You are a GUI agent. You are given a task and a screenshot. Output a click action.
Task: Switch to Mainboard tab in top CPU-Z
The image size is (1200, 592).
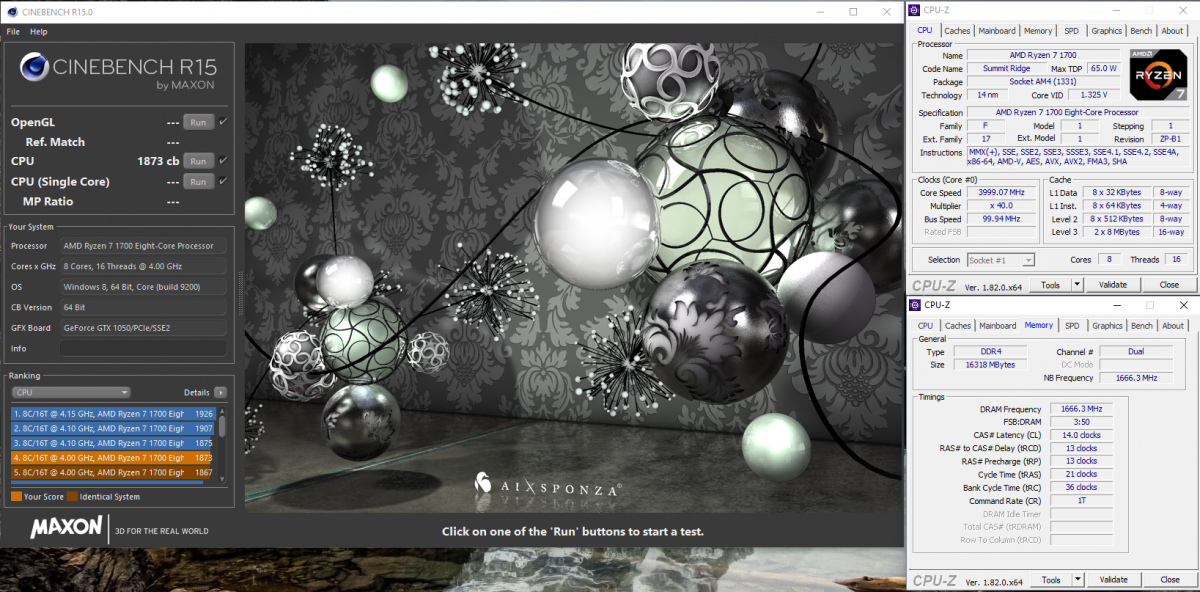click(x=997, y=31)
